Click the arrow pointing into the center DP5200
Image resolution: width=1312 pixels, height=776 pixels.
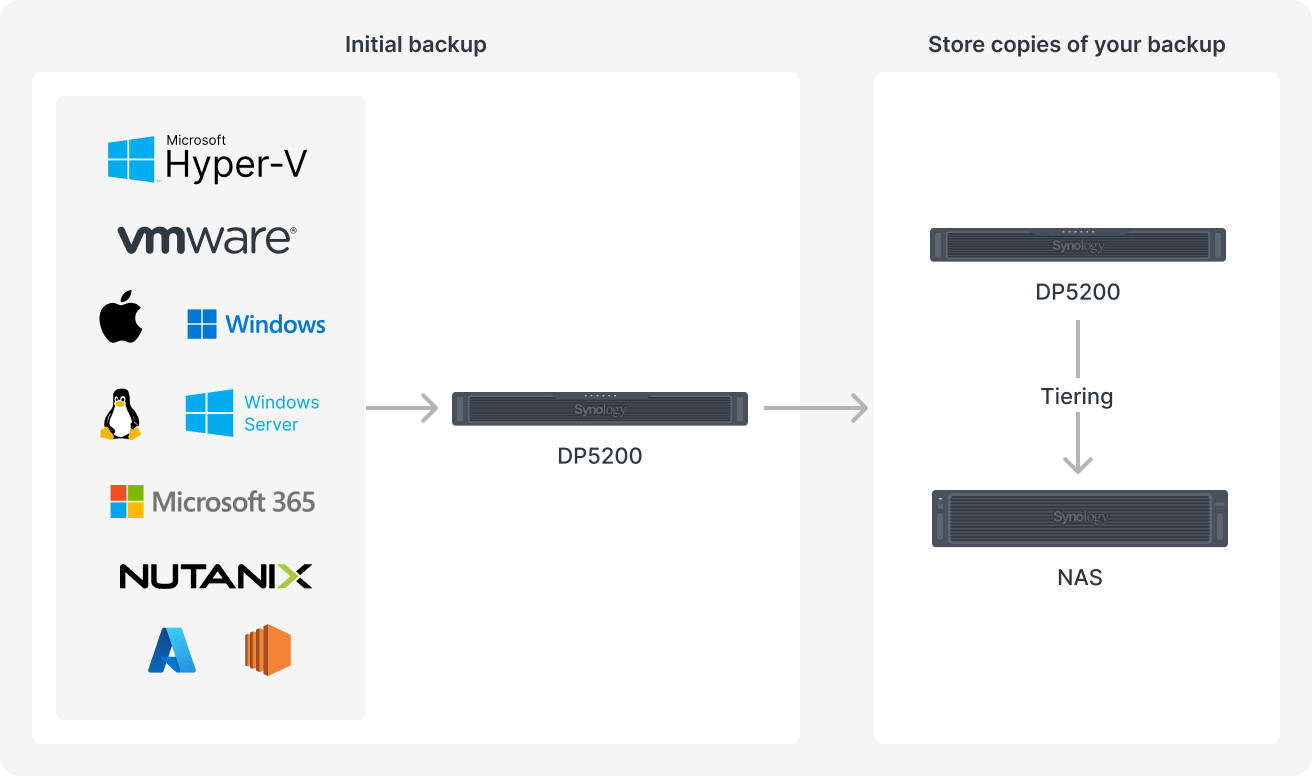[x=403, y=408]
